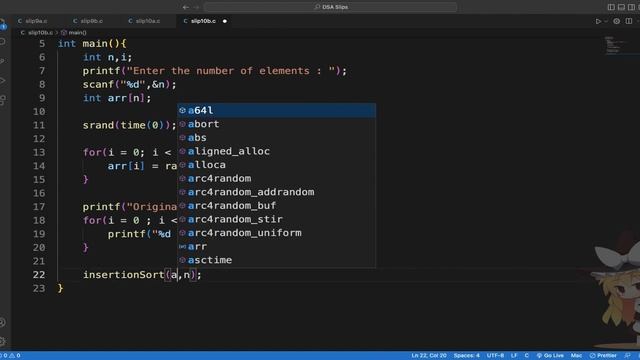The height and width of the screenshot is (360, 640).
Task: Click the function icon beside a64l
Action: coord(182,110)
